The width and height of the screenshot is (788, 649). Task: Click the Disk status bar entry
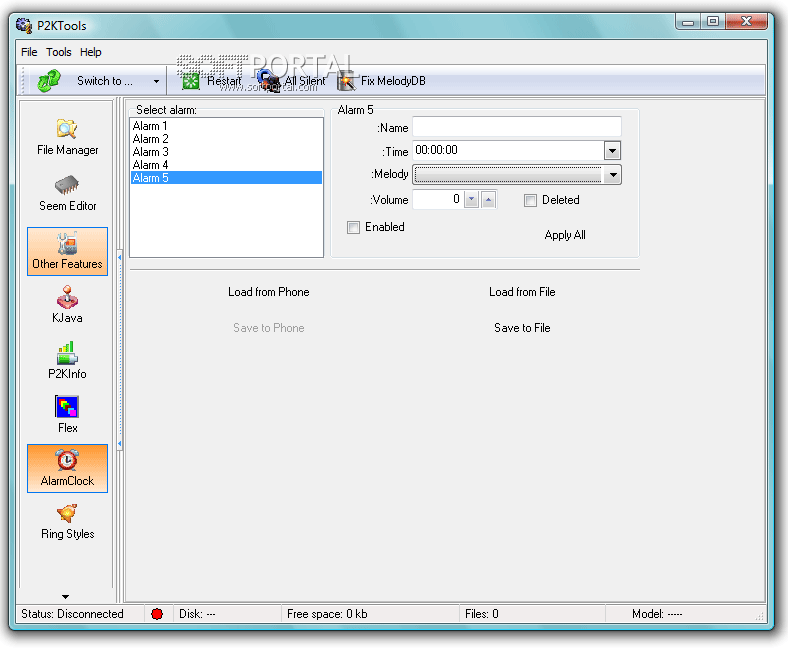197,614
